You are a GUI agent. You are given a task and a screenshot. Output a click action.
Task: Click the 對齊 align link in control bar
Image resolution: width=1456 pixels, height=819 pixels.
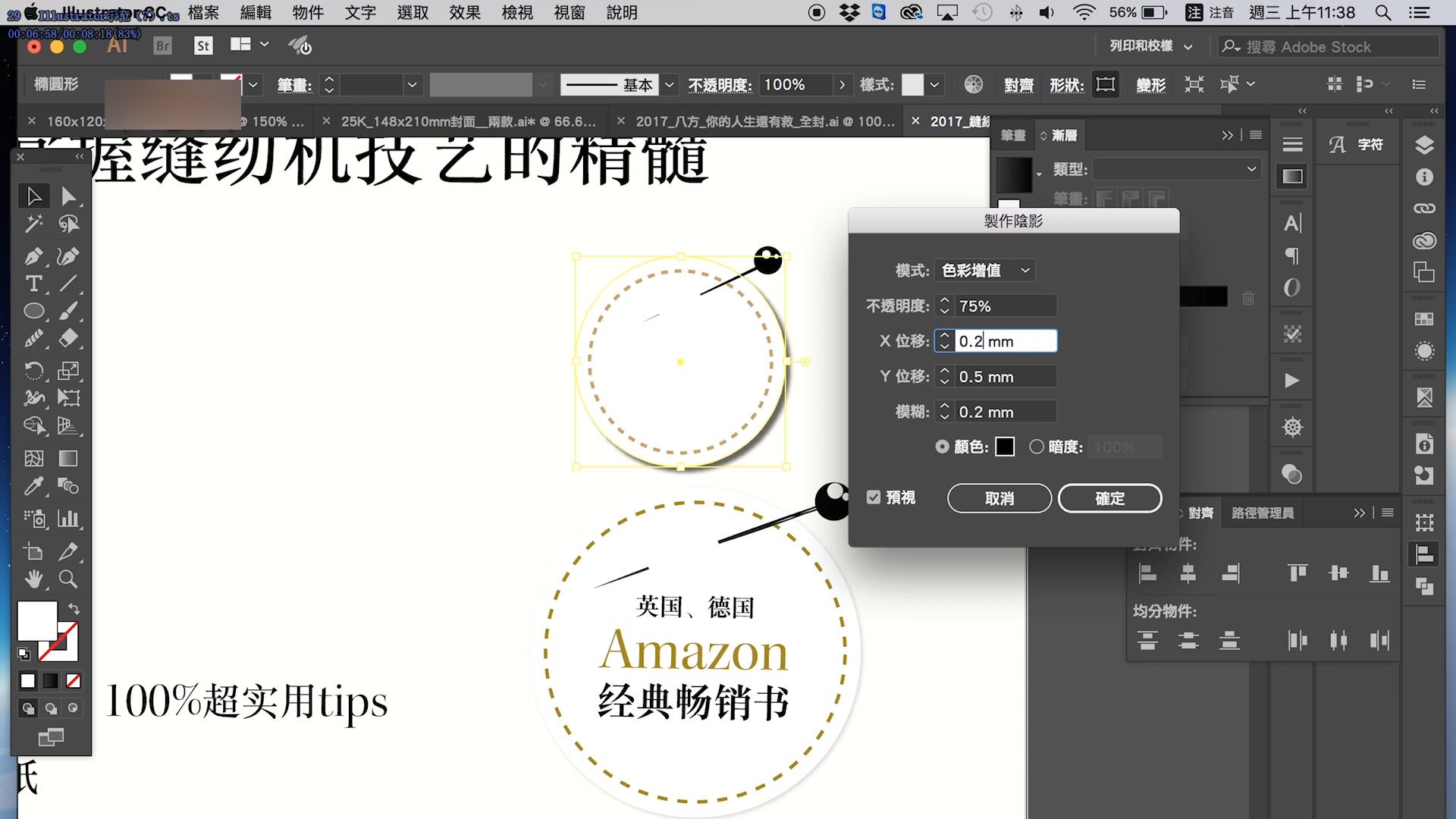pyautogui.click(x=1018, y=85)
